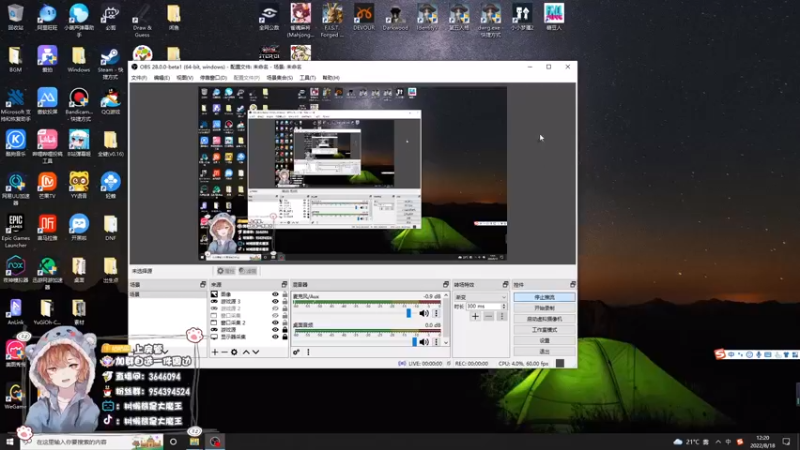
Task: Click 停止推流 button
Action: tap(544, 297)
